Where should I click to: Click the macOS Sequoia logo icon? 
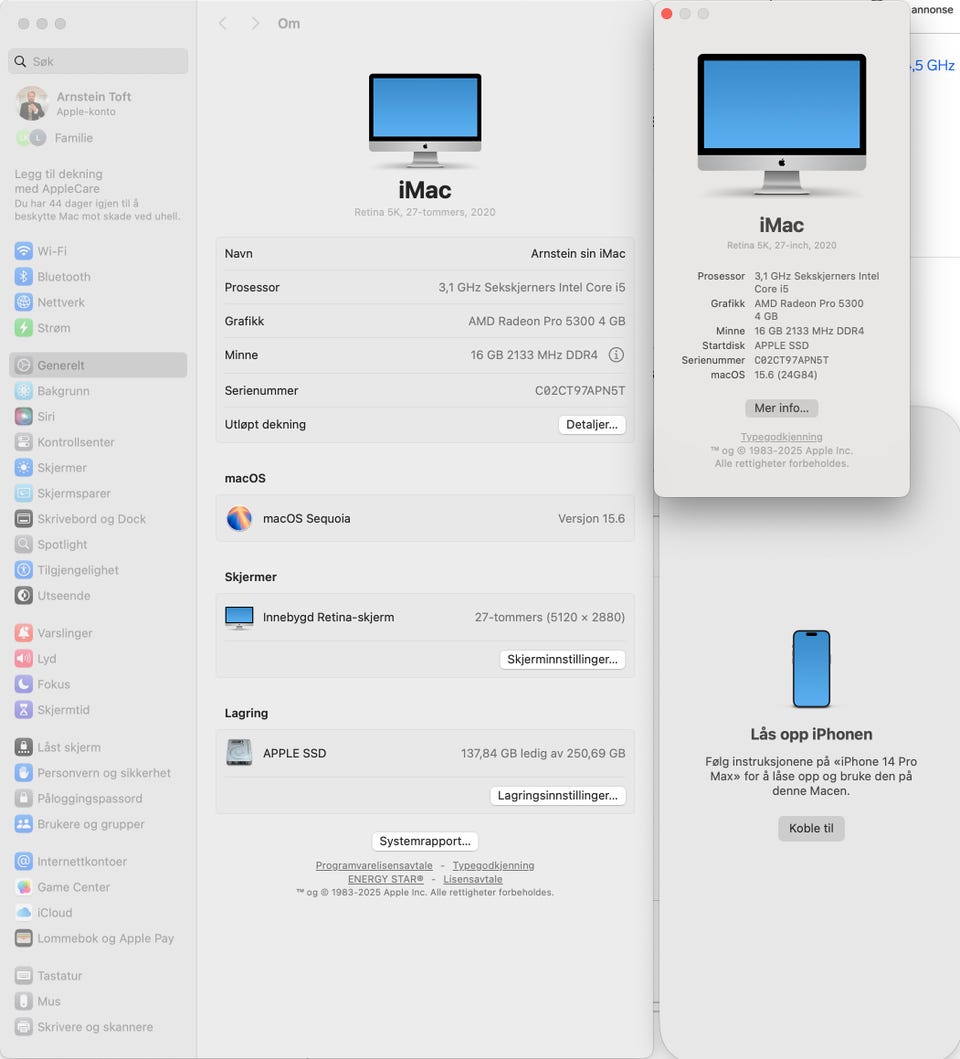click(239, 519)
